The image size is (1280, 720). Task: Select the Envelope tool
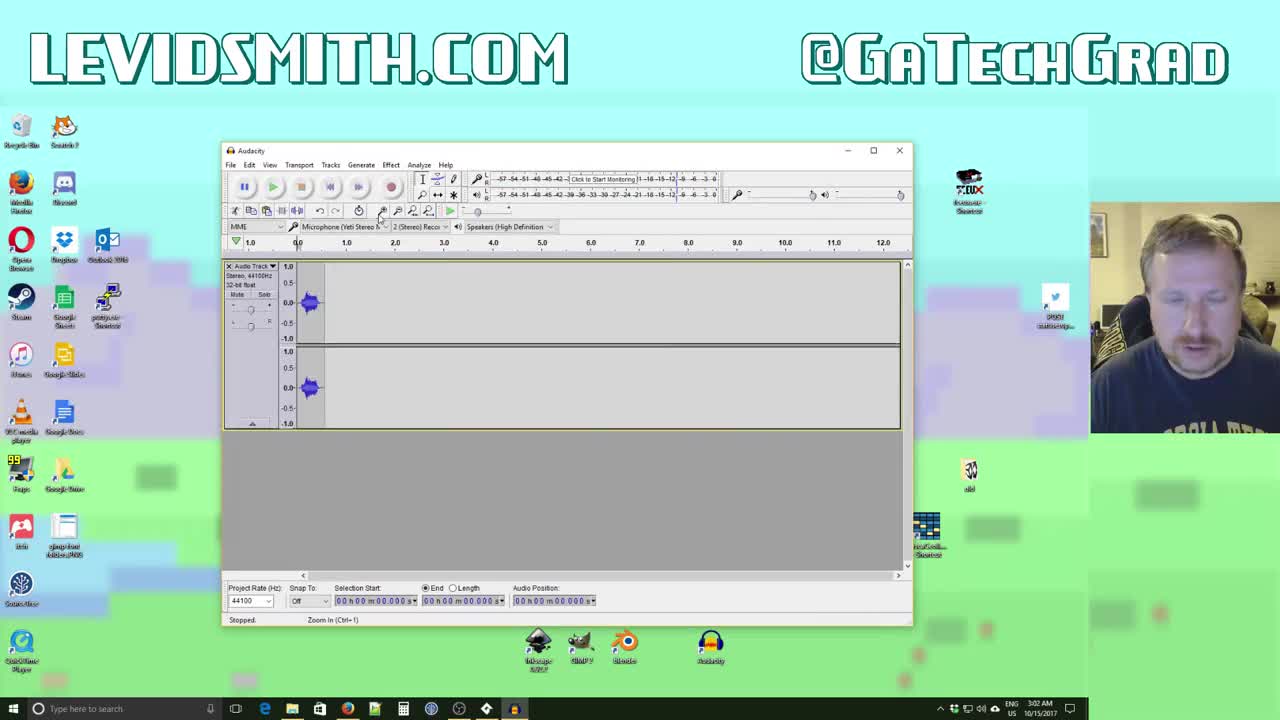click(x=437, y=179)
